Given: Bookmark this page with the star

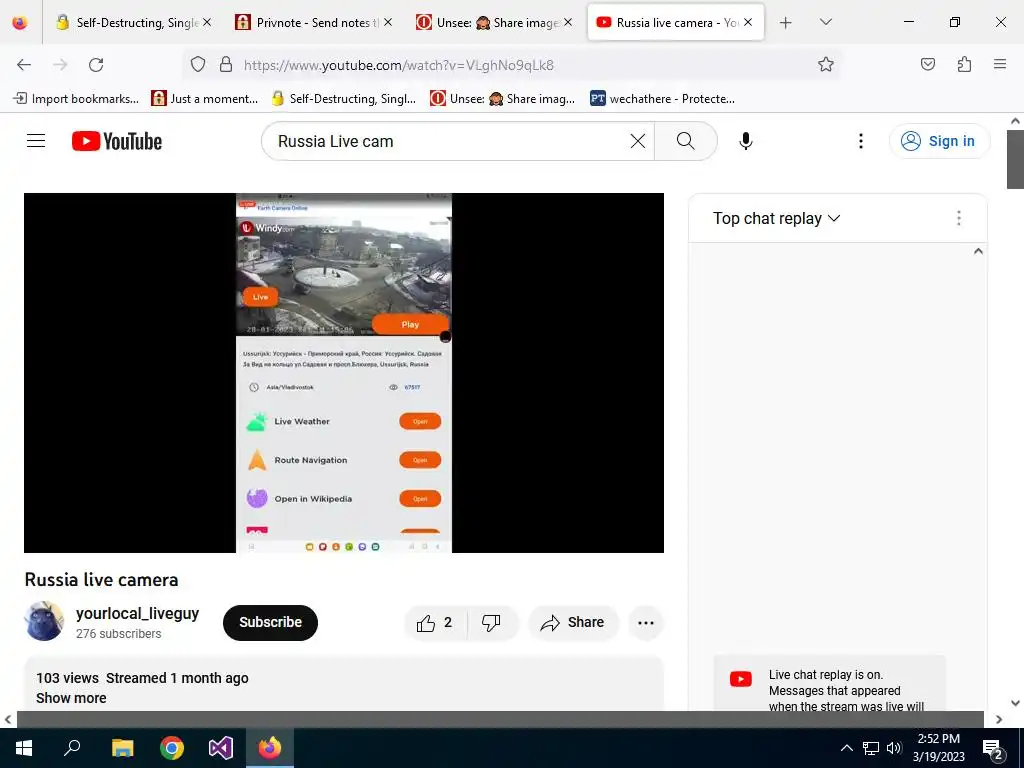Looking at the screenshot, I should click(x=825, y=65).
